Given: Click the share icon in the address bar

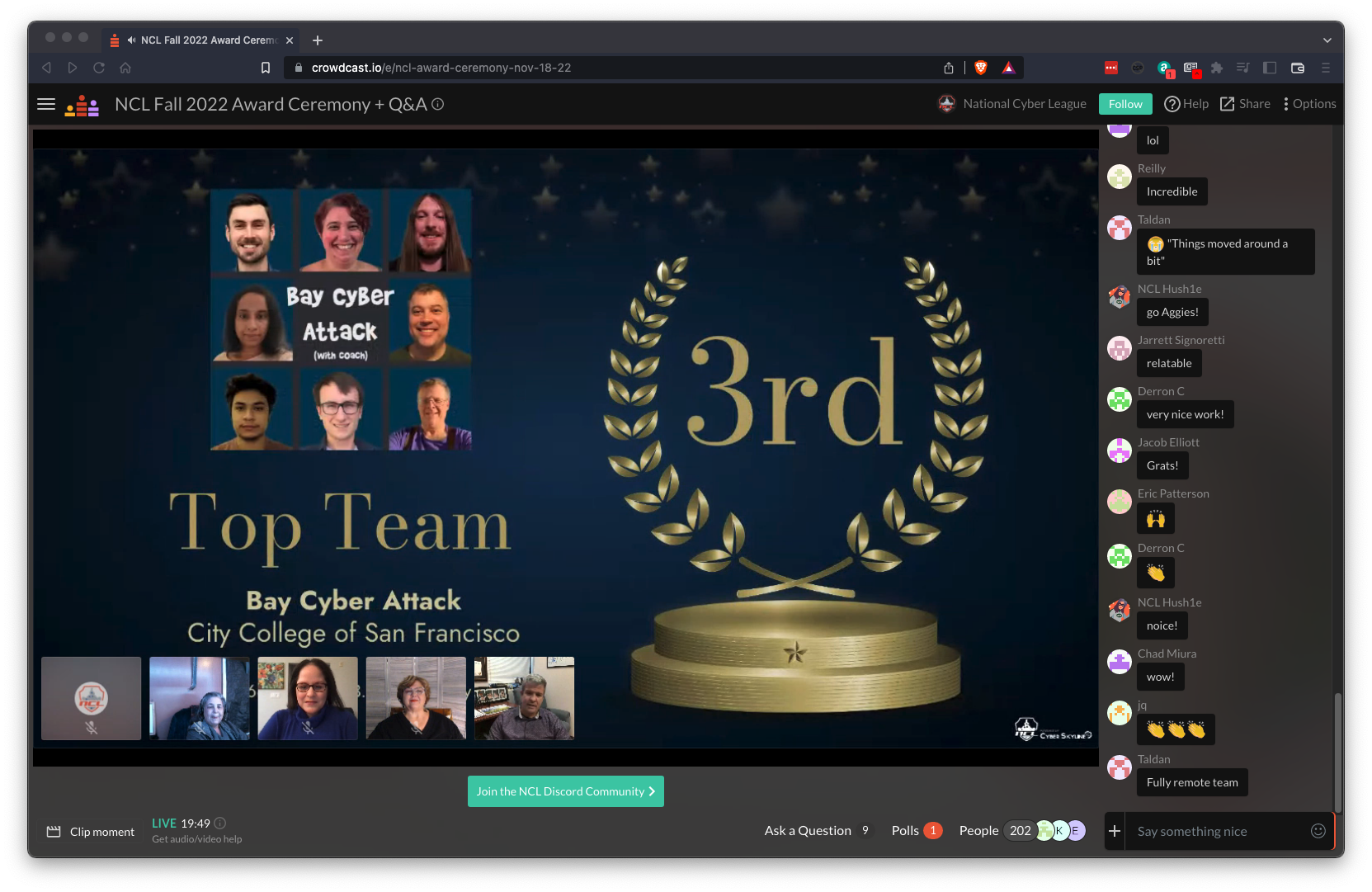Looking at the screenshot, I should [x=949, y=68].
